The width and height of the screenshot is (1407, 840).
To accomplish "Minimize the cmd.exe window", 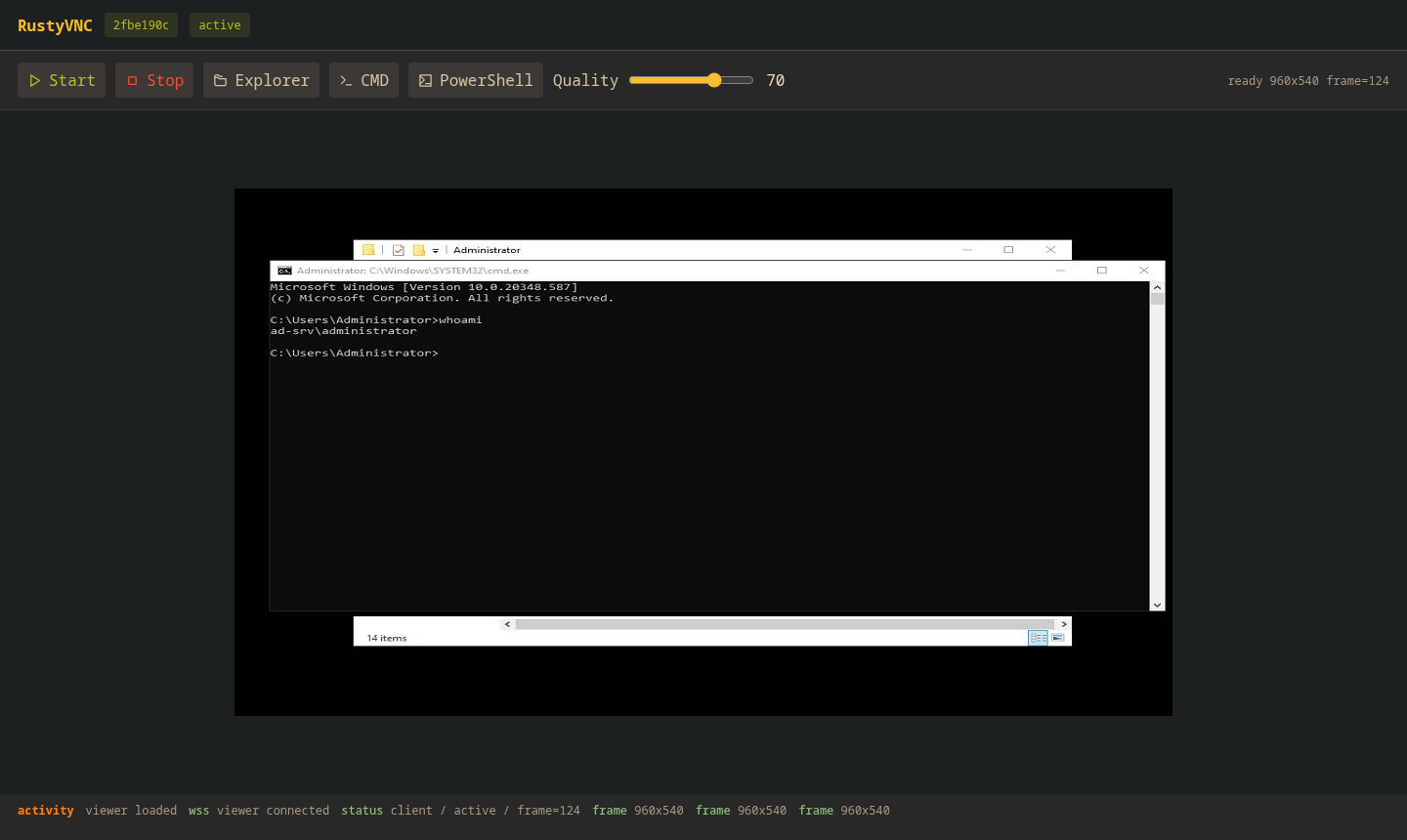I will point(1060,271).
